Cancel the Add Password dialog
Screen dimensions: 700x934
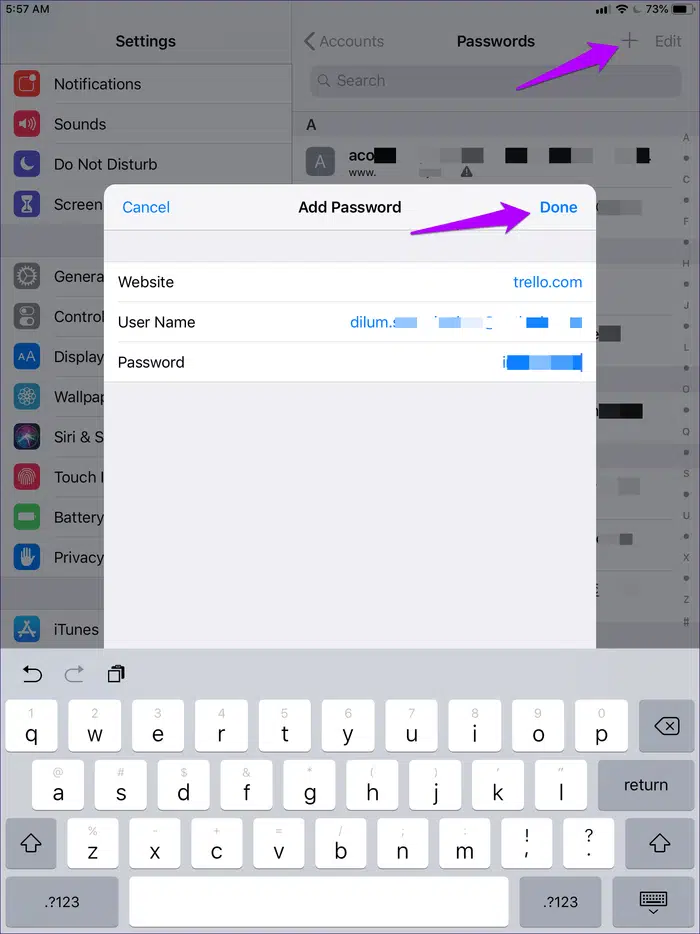tap(146, 207)
